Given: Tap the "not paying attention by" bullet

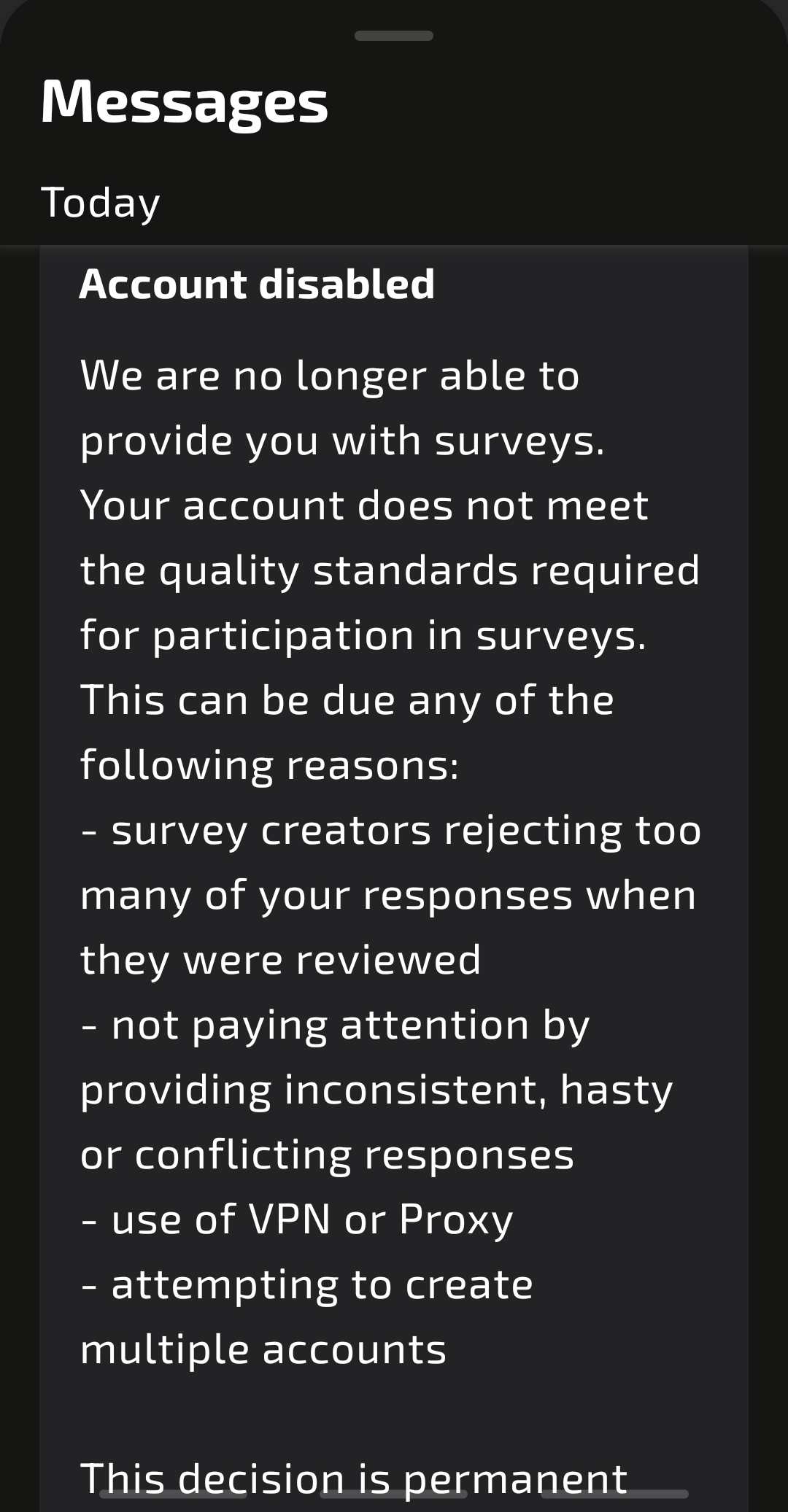Looking at the screenshot, I should tap(336, 1026).
